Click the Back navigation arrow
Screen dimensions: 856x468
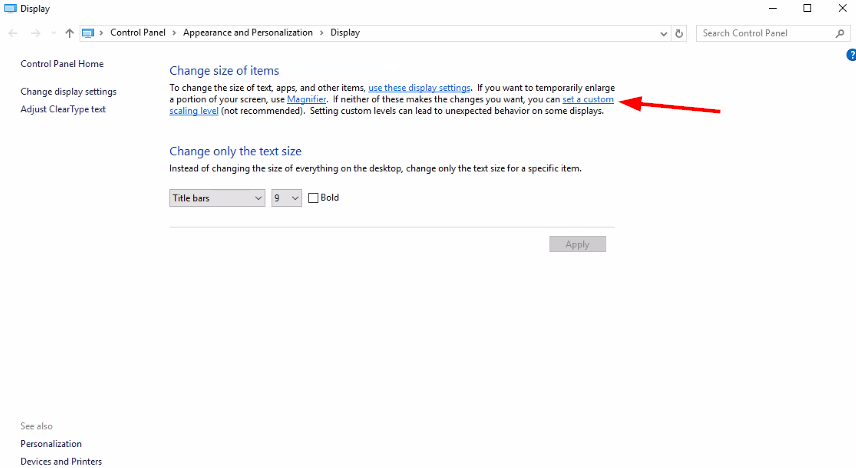(12, 33)
